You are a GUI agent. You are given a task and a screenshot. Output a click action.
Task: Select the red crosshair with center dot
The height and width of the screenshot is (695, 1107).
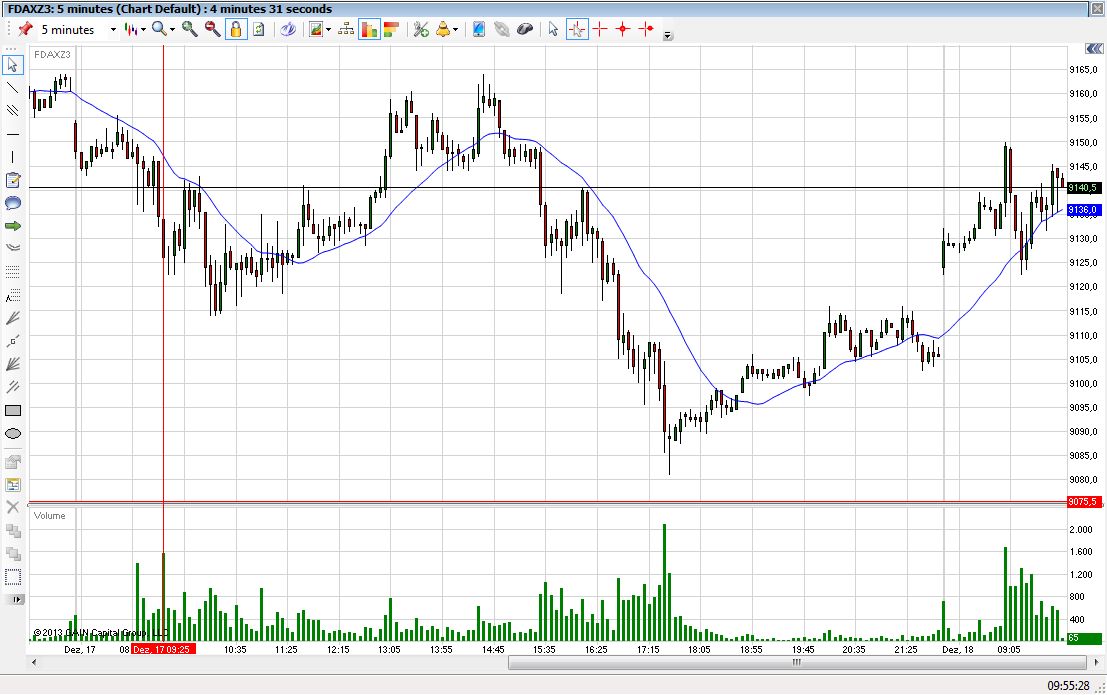(x=623, y=29)
